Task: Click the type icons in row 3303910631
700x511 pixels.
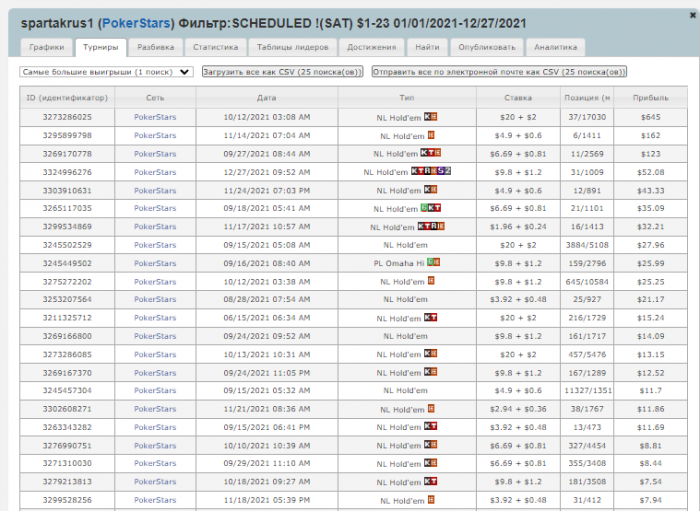Action: coord(430,189)
